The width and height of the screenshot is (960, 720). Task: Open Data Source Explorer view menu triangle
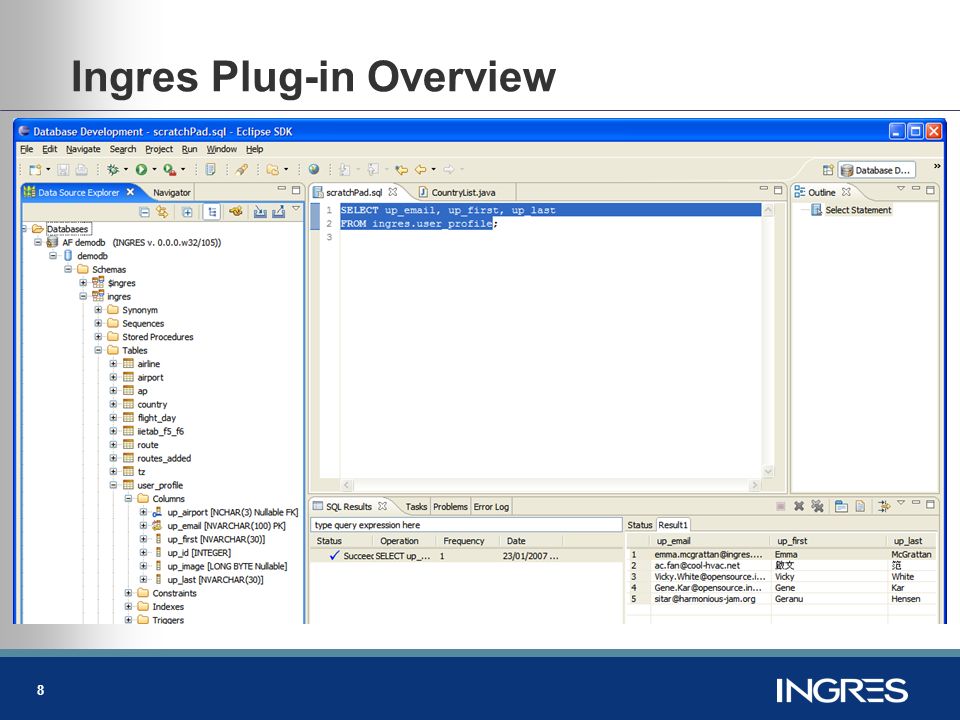[296, 209]
